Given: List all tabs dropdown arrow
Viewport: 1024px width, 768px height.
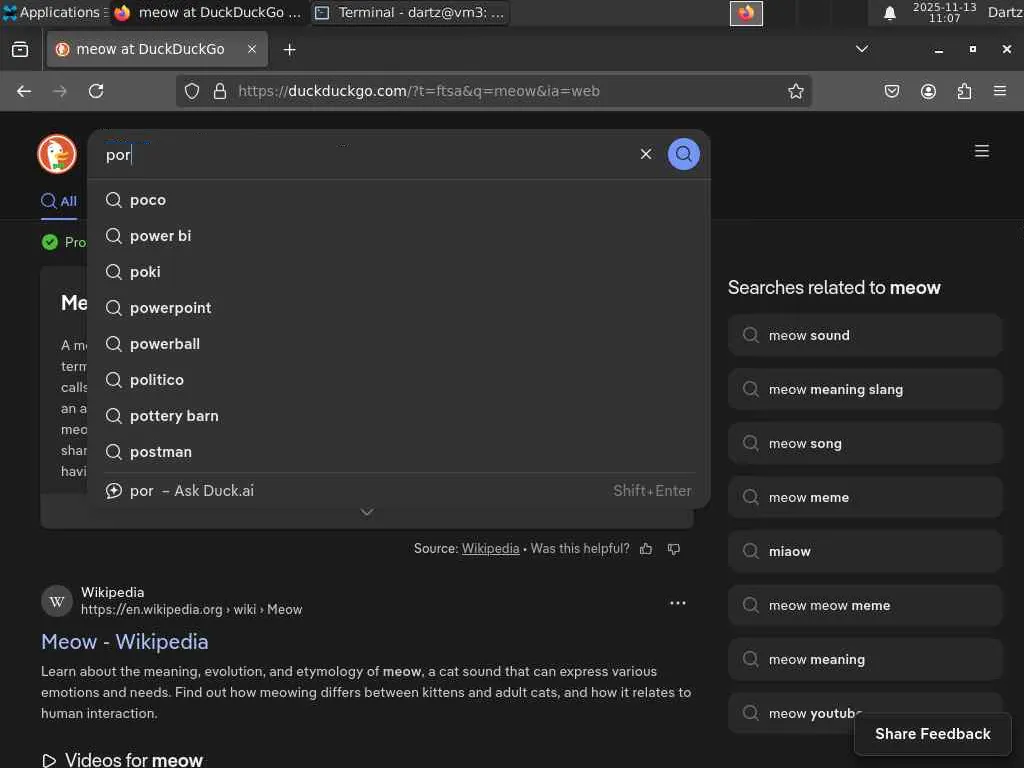Looking at the screenshot, I should point(862,49).
